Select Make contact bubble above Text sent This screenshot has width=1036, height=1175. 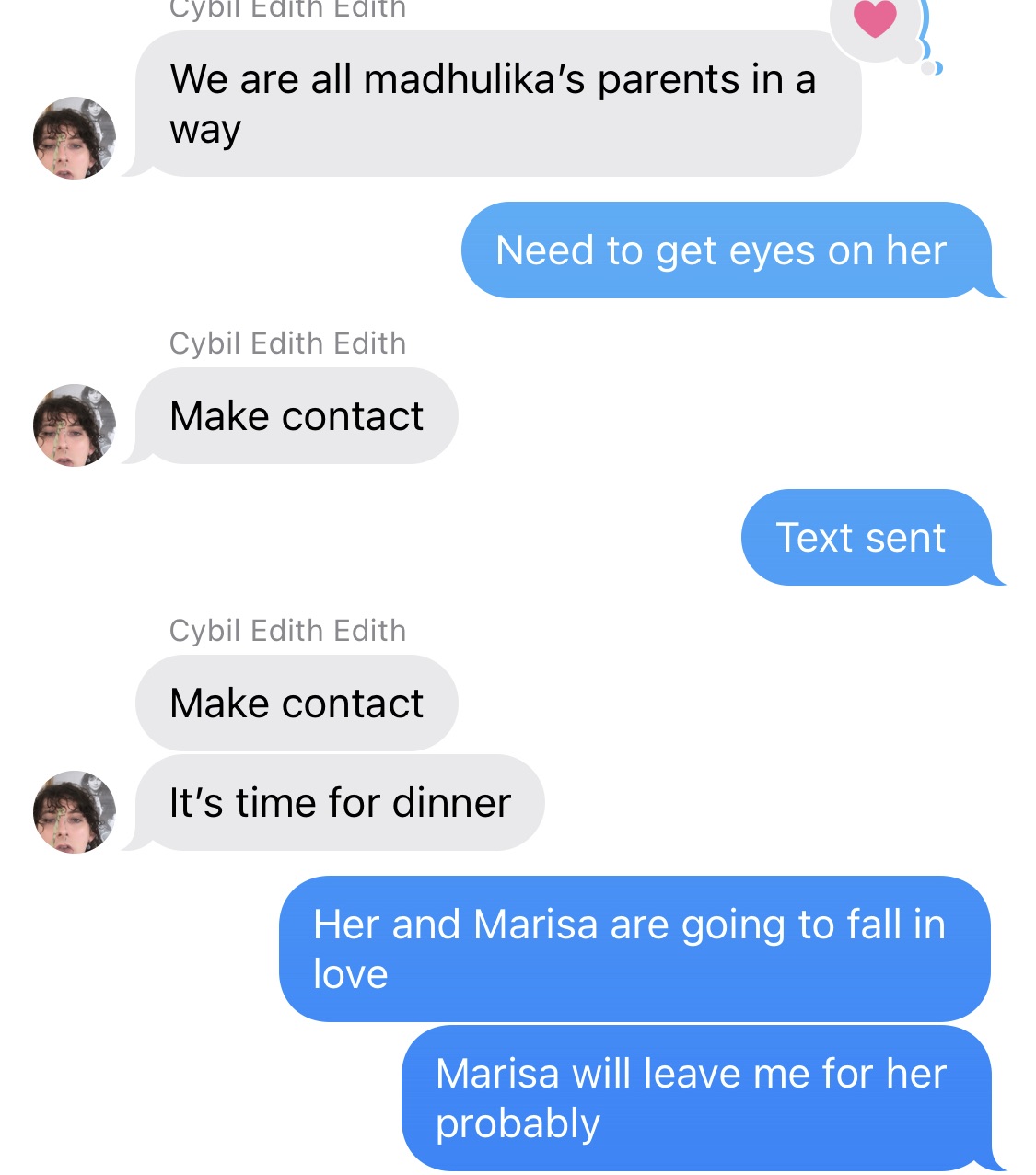tap(297, 416)
